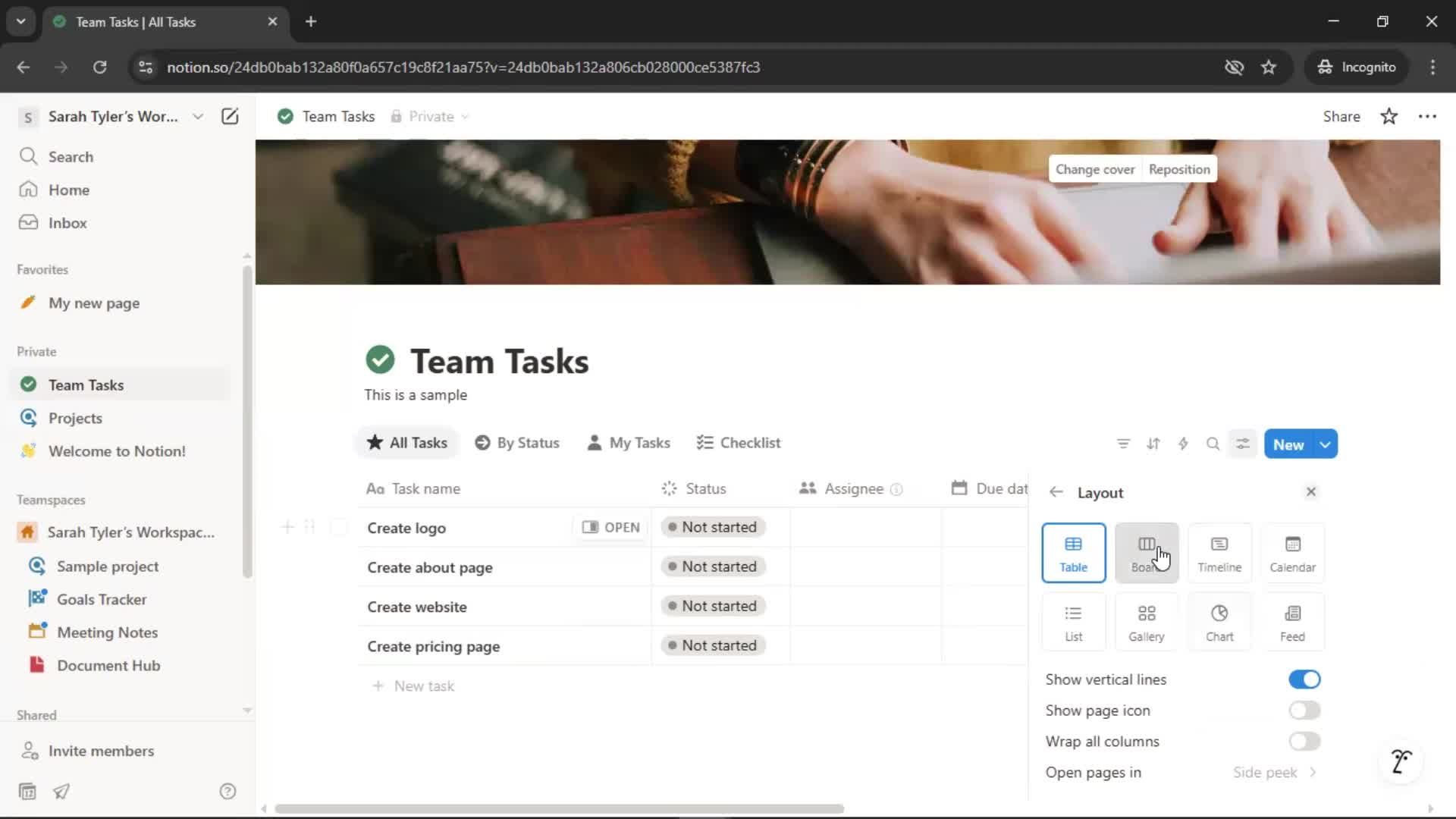This screenshot has height=819, width=1456.
Task: Toggle the view settings sliders icon
Action: 1243,444
